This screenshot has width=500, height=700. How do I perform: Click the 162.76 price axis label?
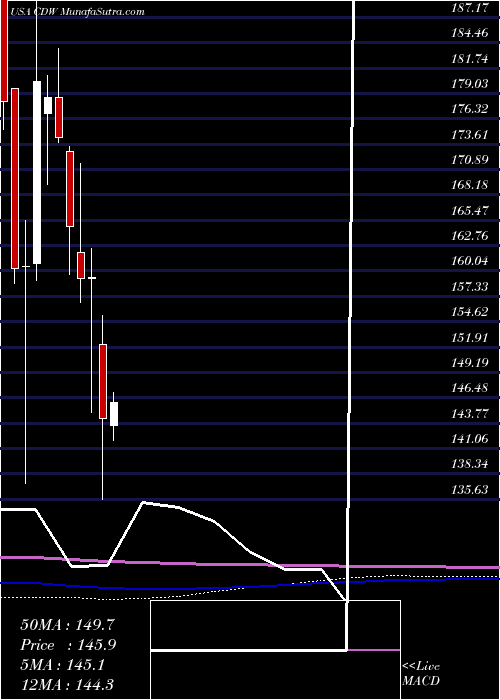pos(468,236)
